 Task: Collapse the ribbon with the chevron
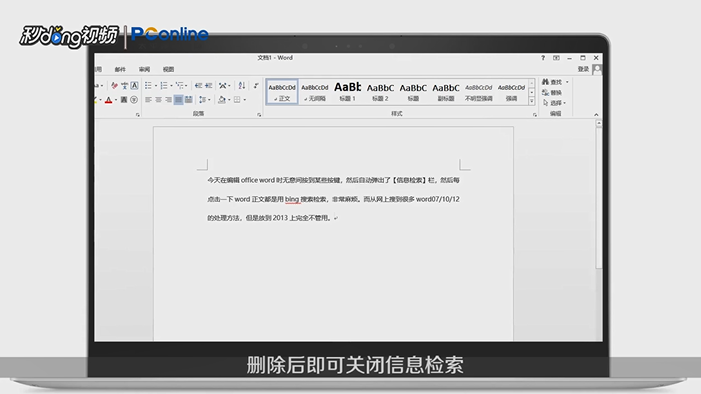click(x=596, y=115)
